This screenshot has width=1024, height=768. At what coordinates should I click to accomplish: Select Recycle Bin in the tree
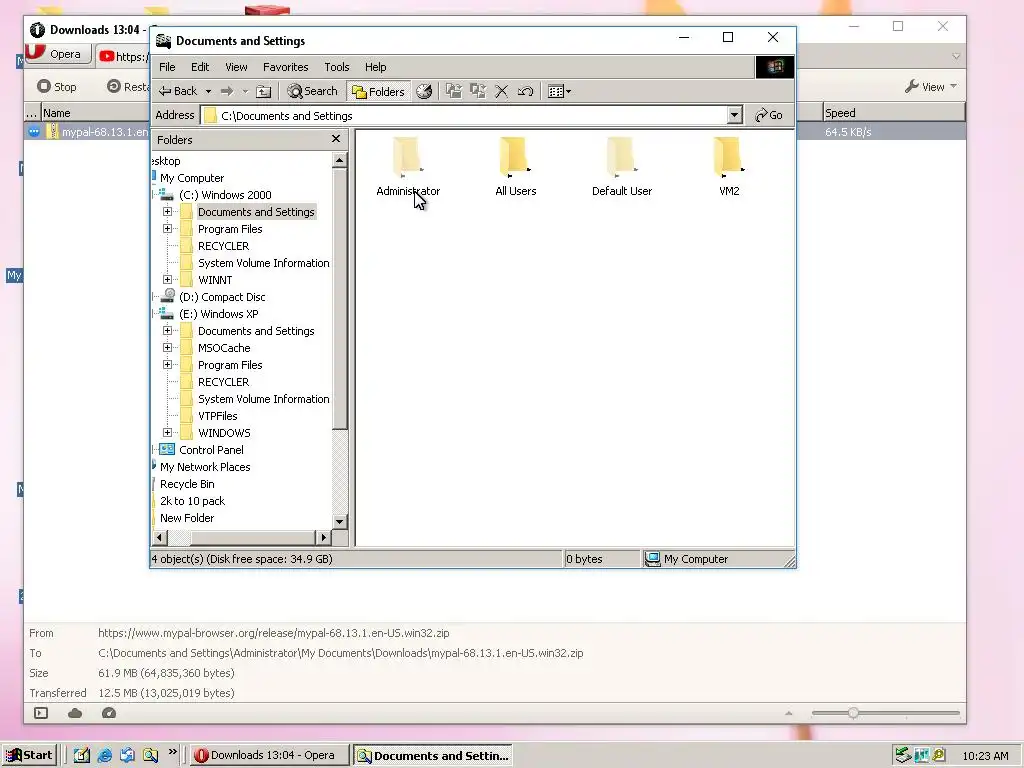click(187, 483)
